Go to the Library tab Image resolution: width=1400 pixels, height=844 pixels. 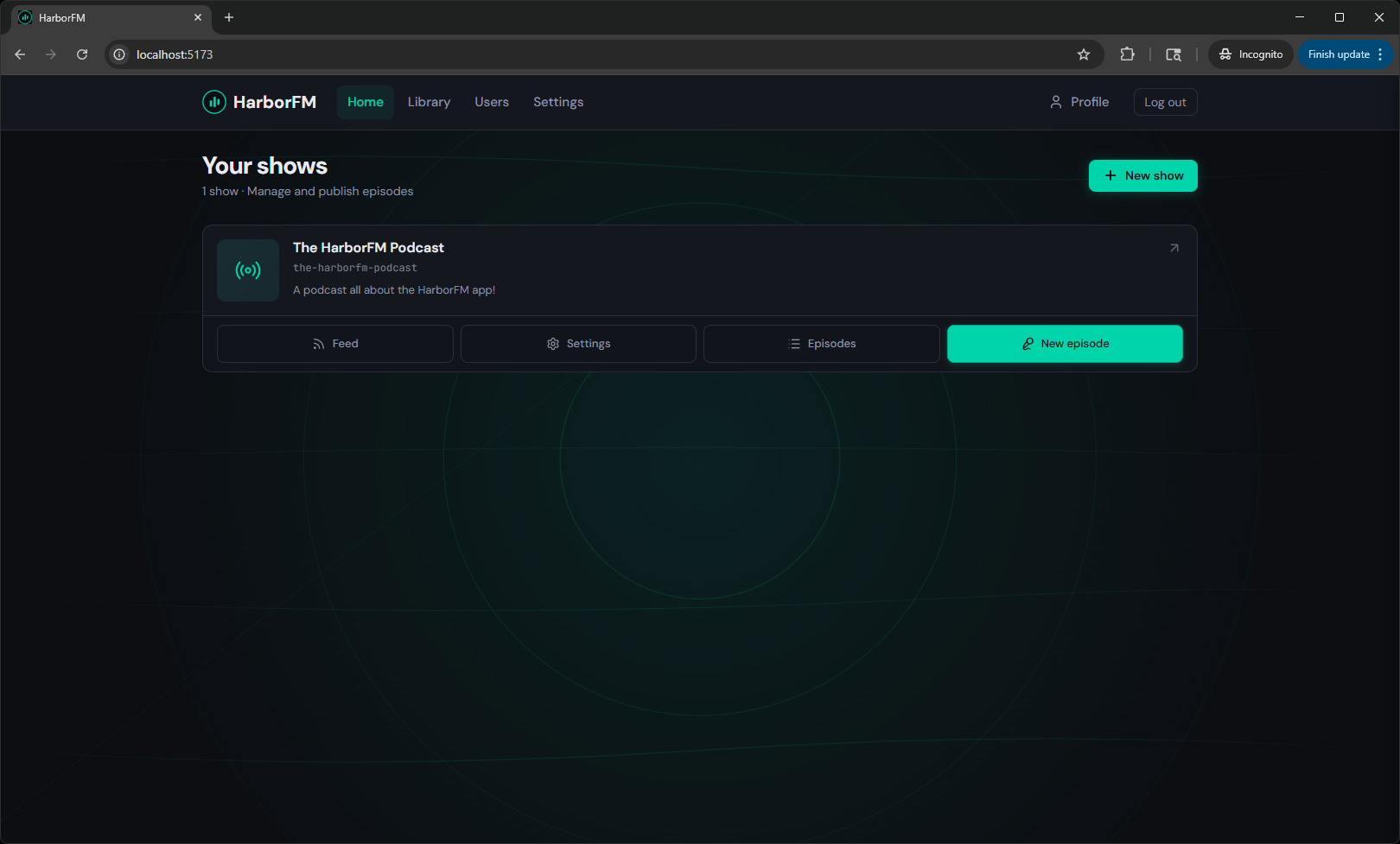pyautogui.click(x=429, y=102)
